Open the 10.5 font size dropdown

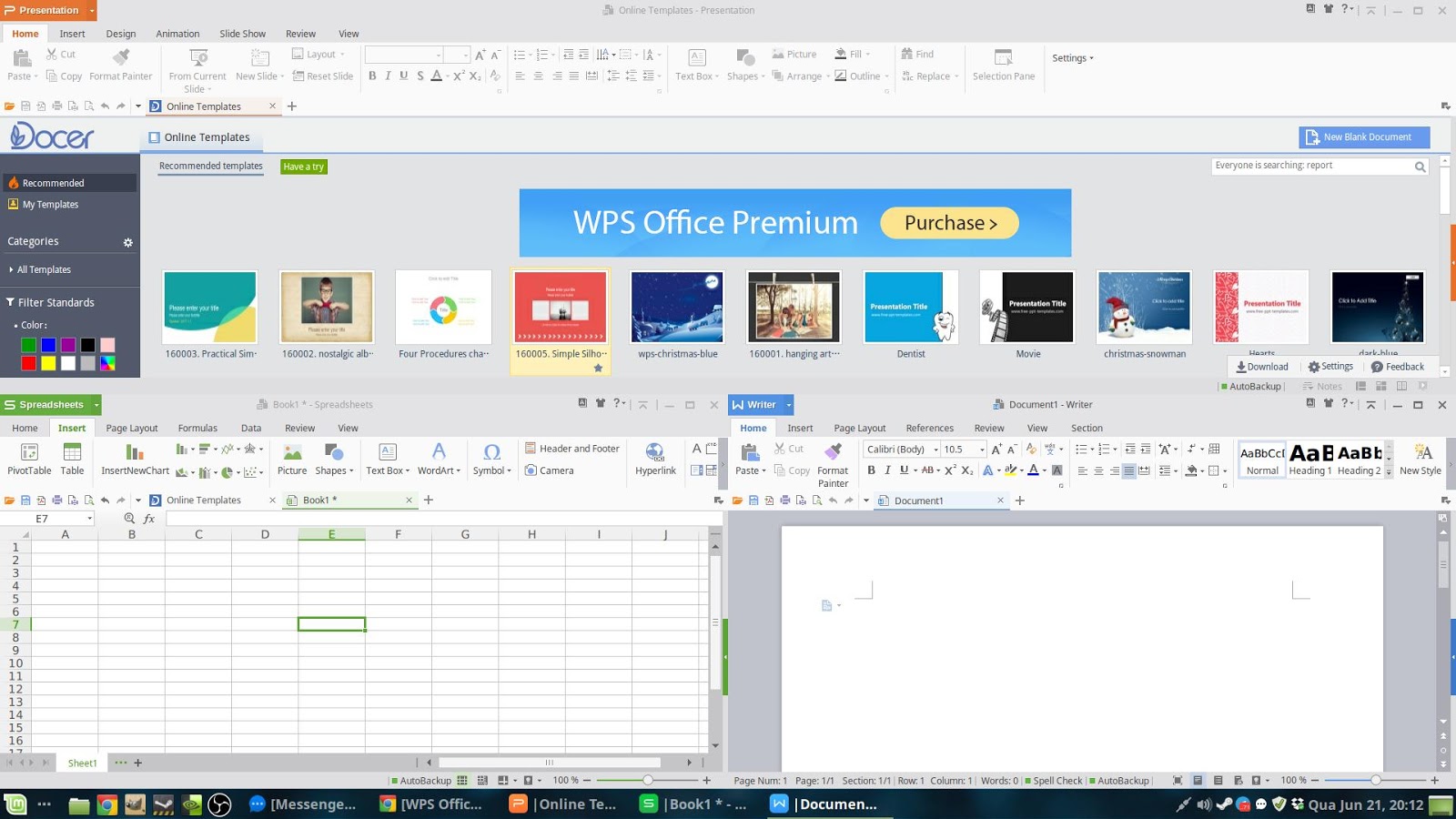pyautogui.click(x=982, y=450)
